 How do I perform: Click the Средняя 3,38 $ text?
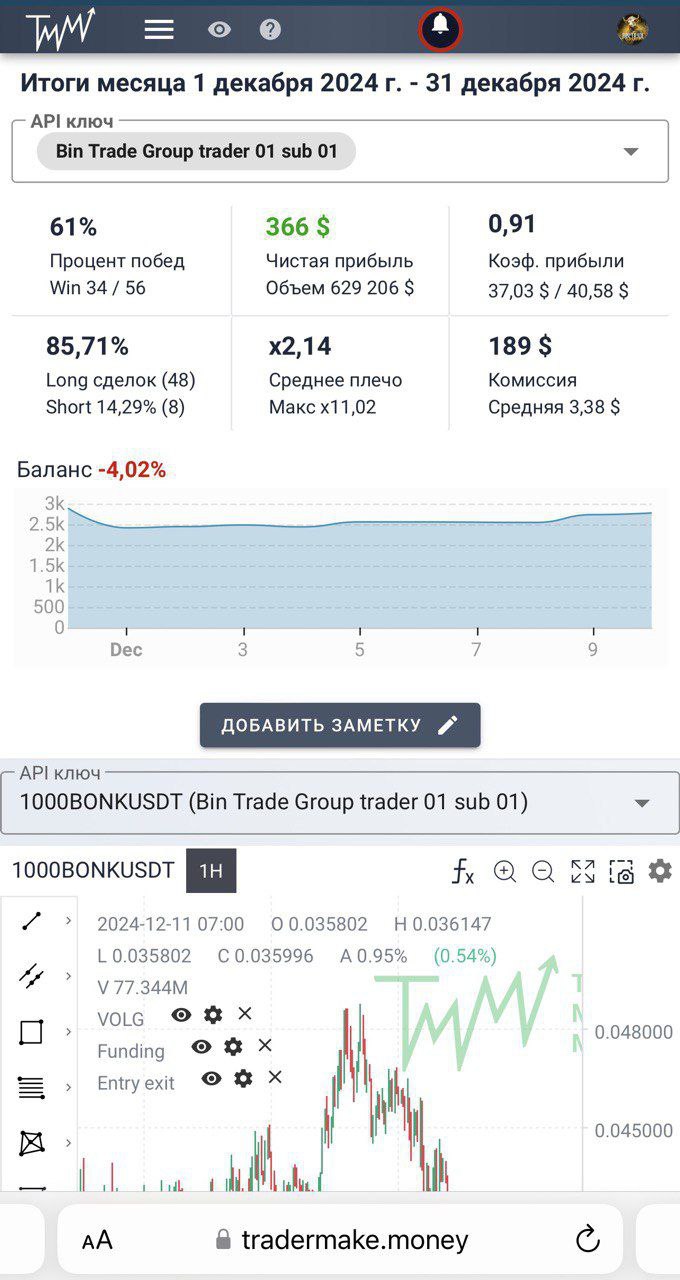(x=554, y=407)
